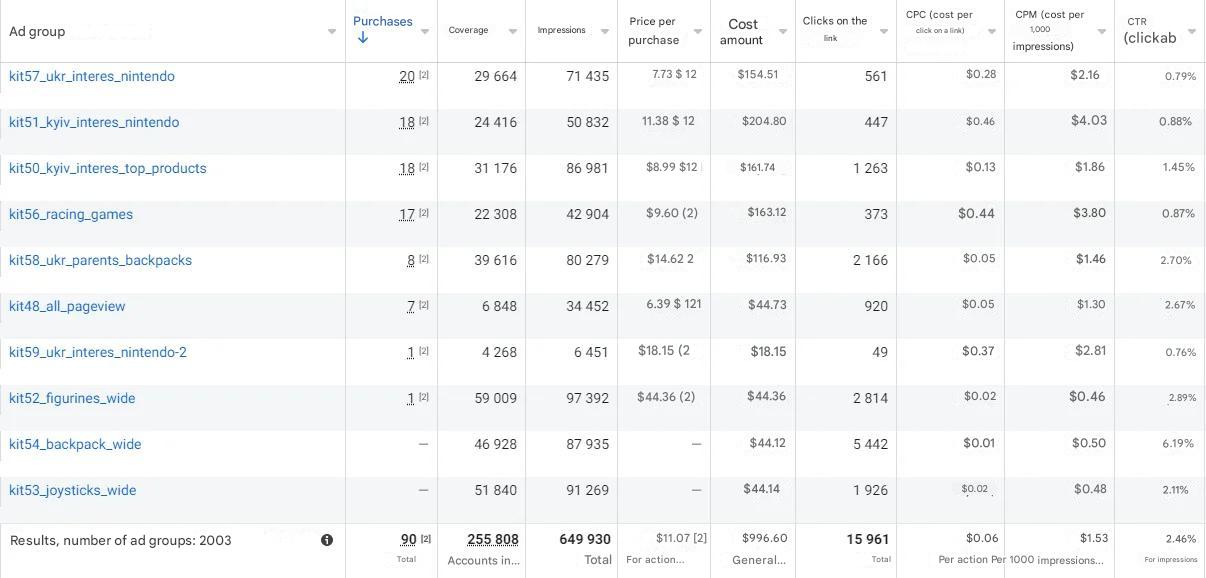Open the Cost amount column dropdown
Viewport: 1206px width, 578px height.
(783, 32)
